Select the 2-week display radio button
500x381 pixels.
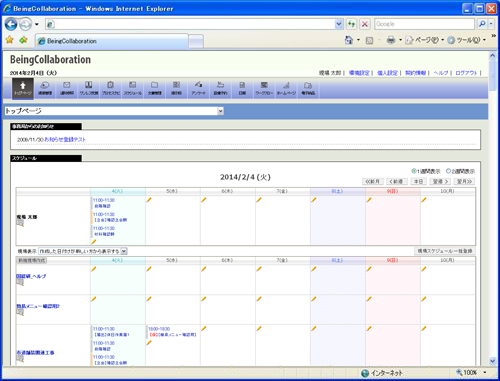449,171
